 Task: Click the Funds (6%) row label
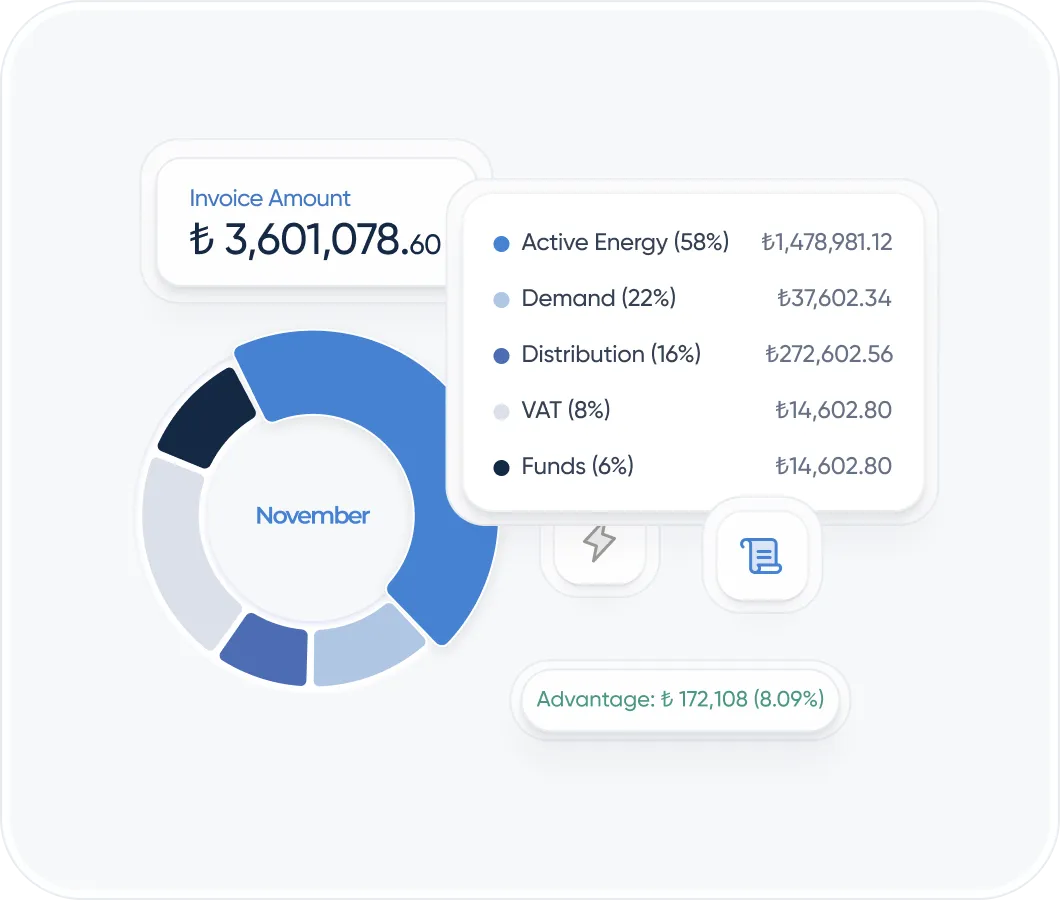pos(577,467)
